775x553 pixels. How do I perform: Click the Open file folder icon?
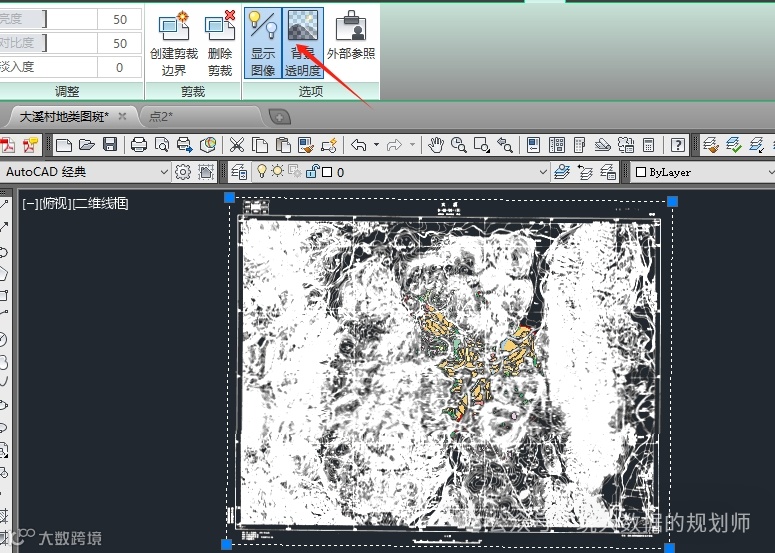coord(86,145)
